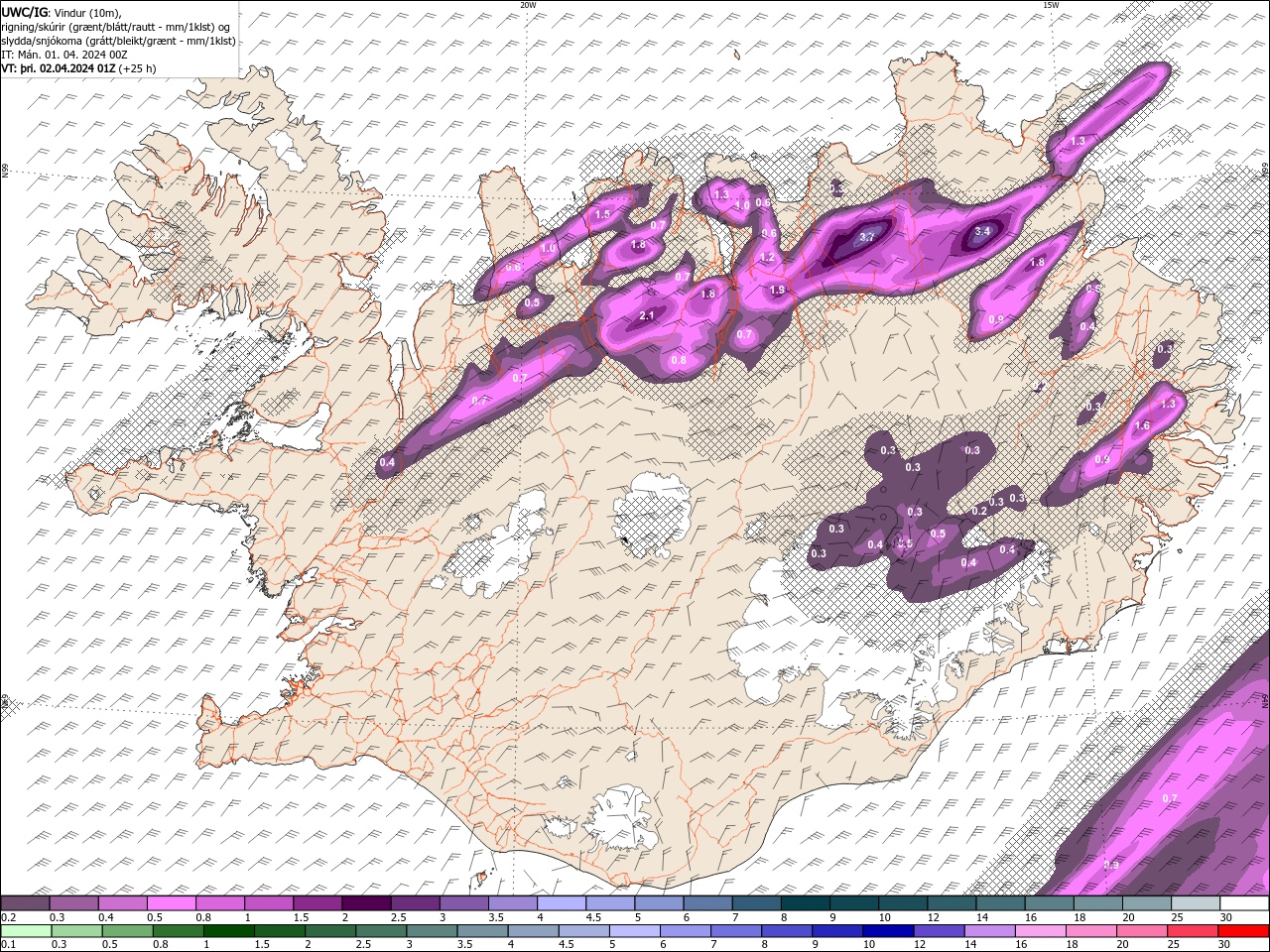Click the 0.9 value in the offshore southeast band
This screenshot has height=952, width=1270.
1111,866
